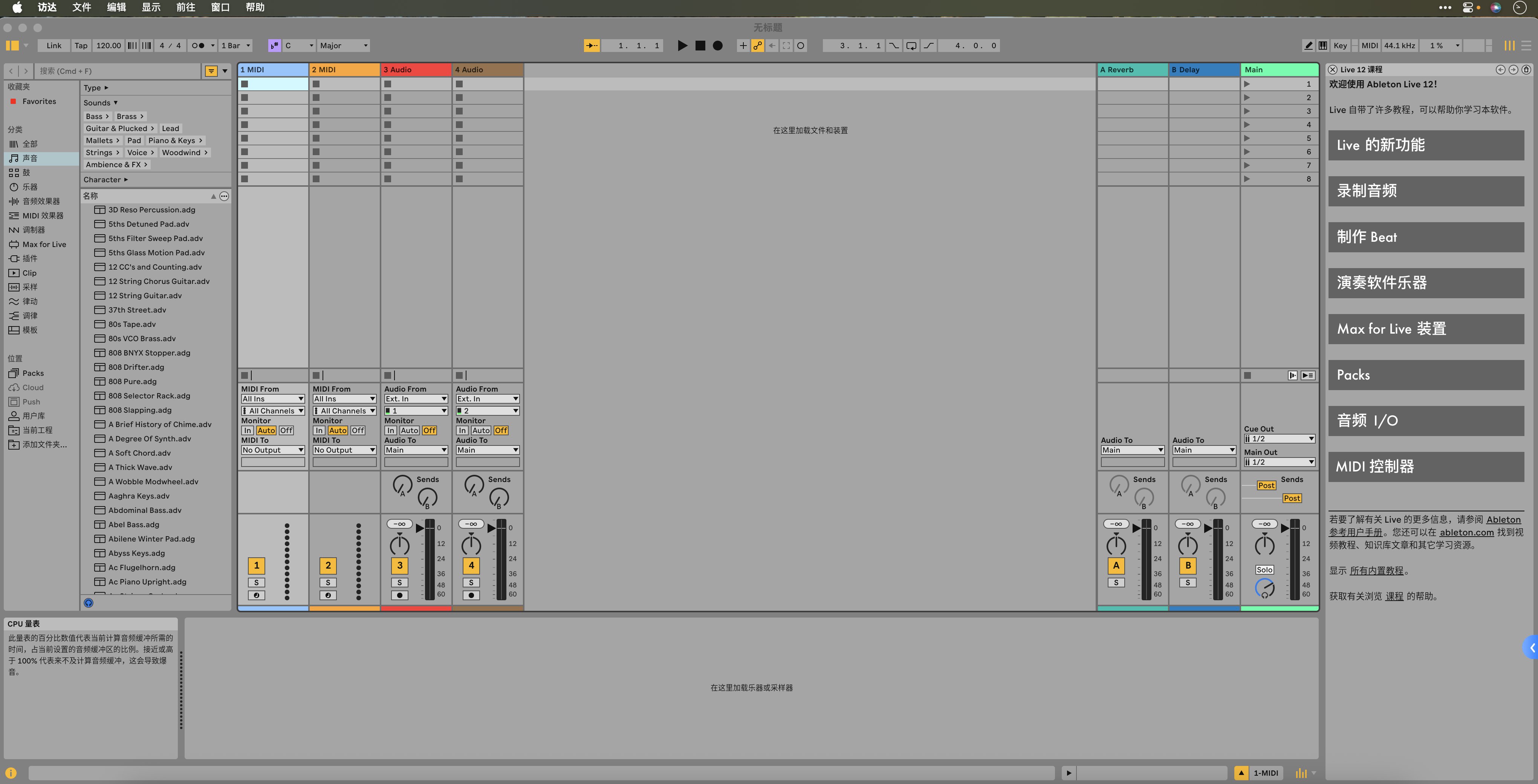Select 音频效果器 category in browser

click(41, 201)
